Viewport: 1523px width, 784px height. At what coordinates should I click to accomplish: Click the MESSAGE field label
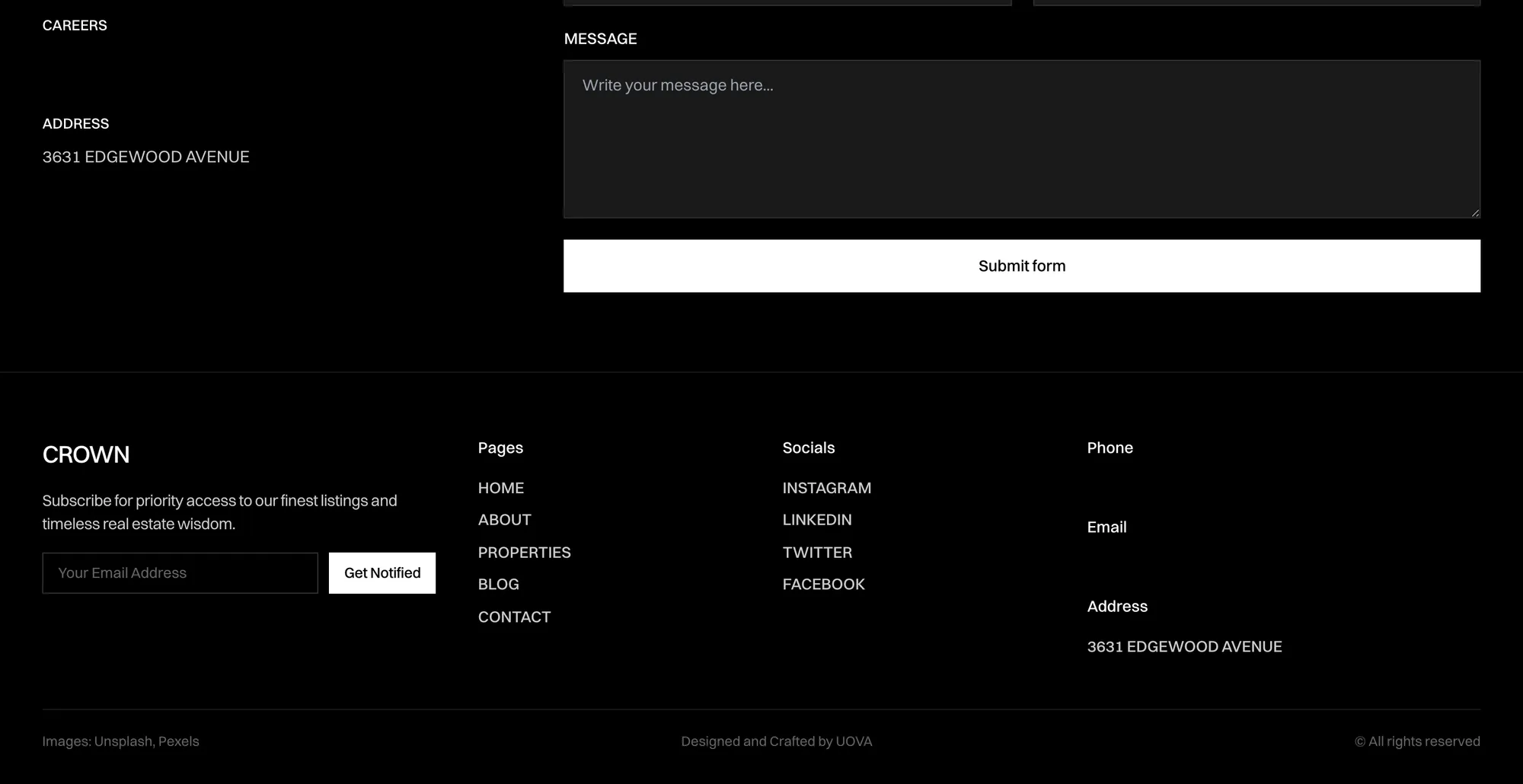(601, 39)
